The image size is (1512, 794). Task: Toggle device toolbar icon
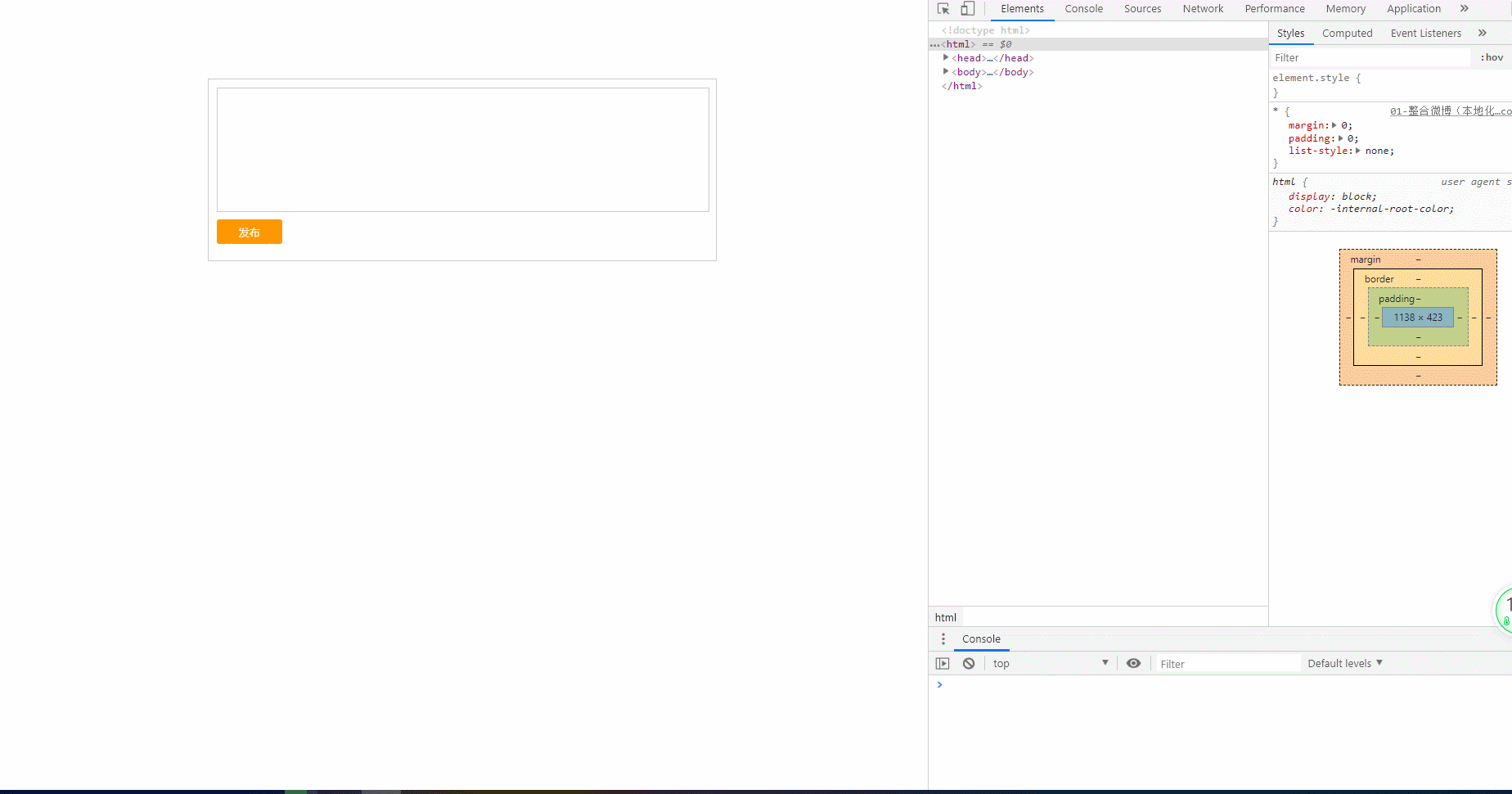967,9
